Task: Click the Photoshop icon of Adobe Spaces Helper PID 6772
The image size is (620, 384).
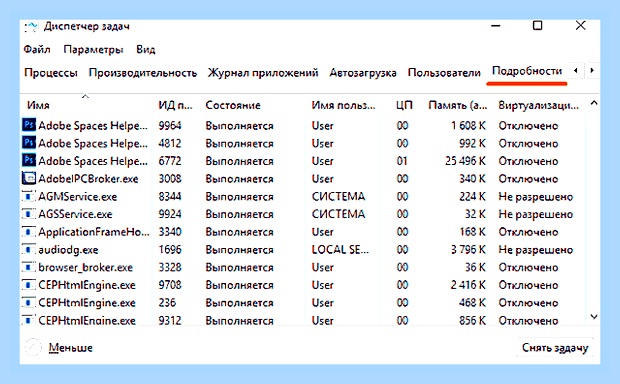Action: 29,160
